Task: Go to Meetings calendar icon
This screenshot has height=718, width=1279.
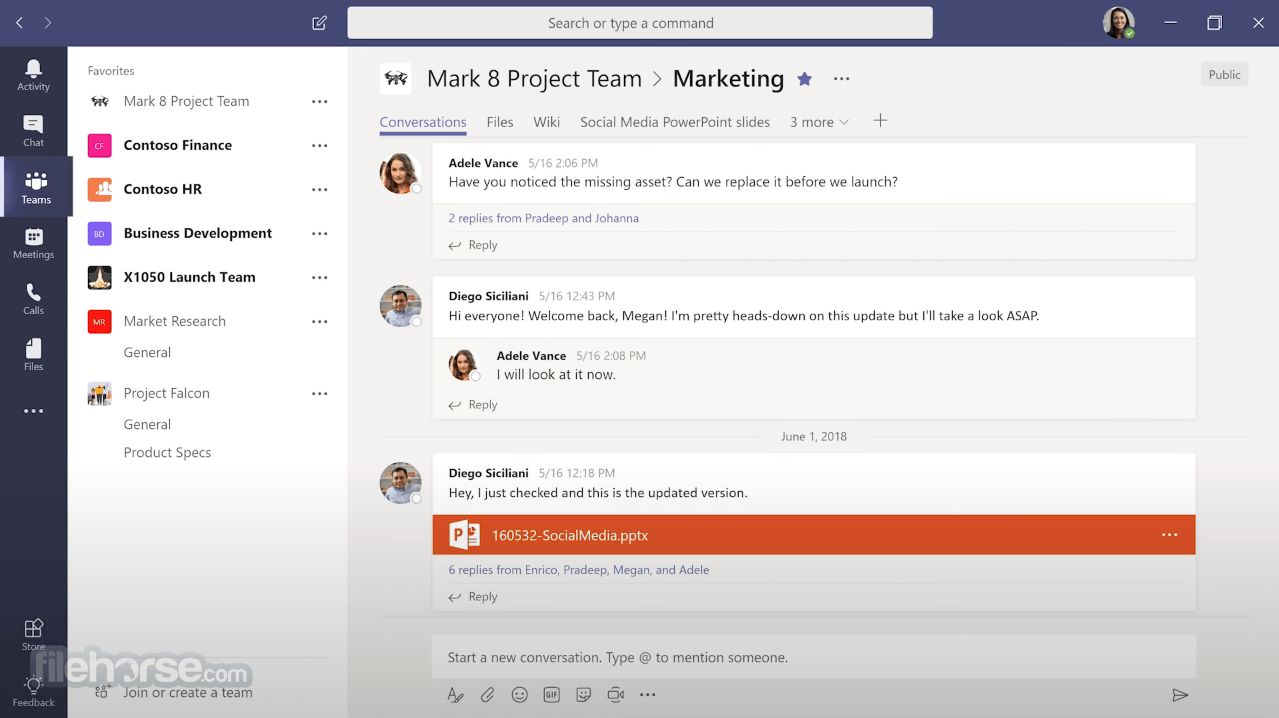Action: [33, 243]
